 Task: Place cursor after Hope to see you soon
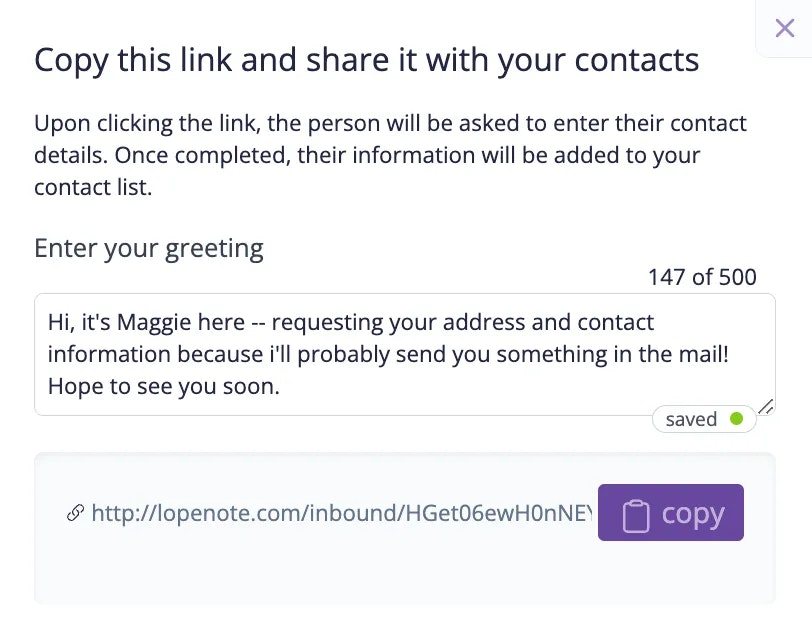click(x=281, y=386)
